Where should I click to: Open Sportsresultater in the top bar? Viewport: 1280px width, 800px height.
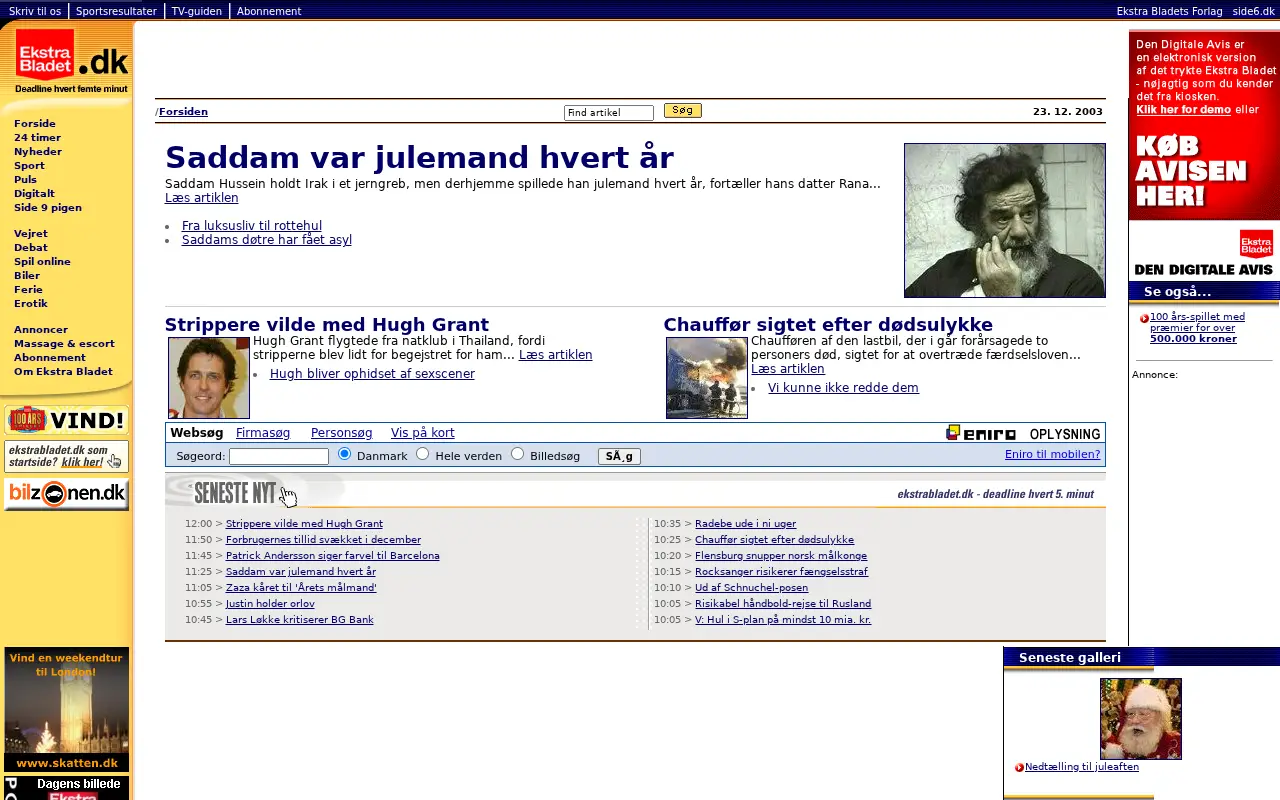click(x=116, y=11)
